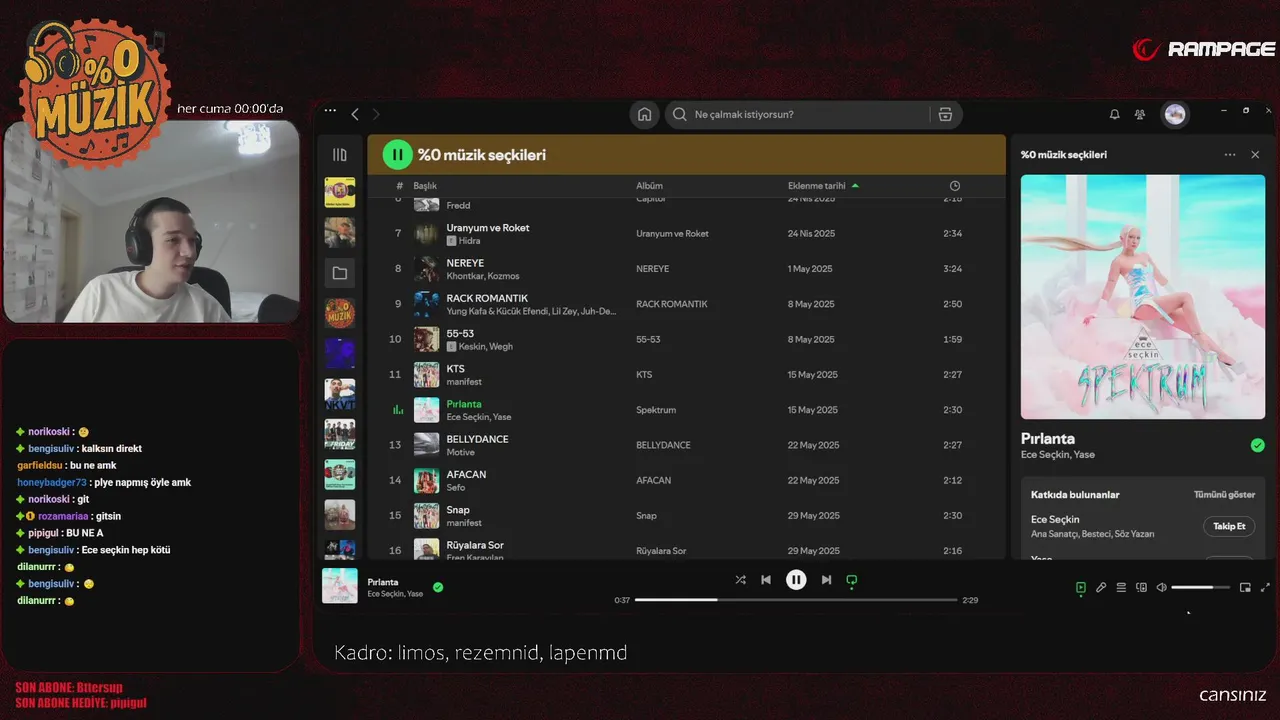Toggle liked check beside Pırlanta in player bar

coord(438,587)
